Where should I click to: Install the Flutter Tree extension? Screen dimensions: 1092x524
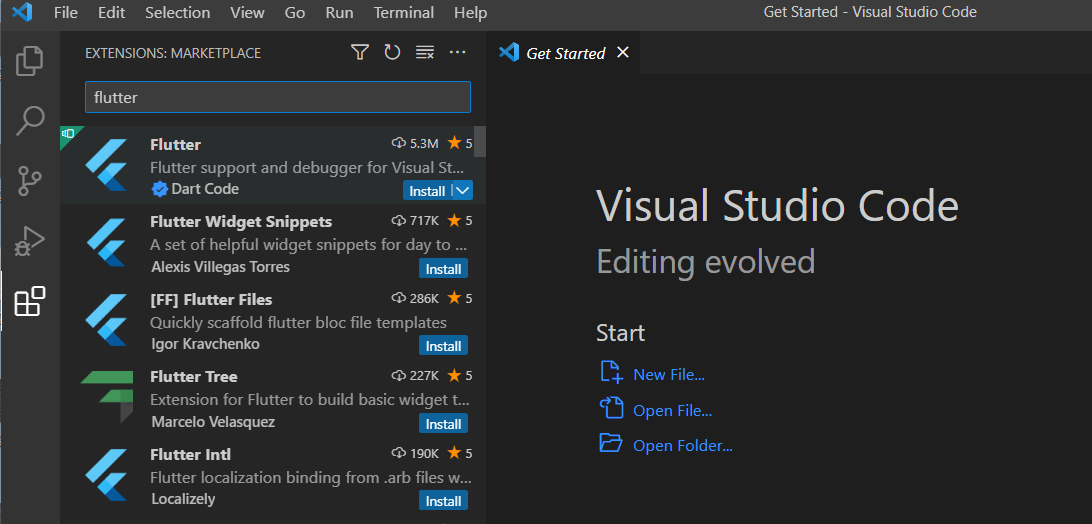[x=444, y=424]
